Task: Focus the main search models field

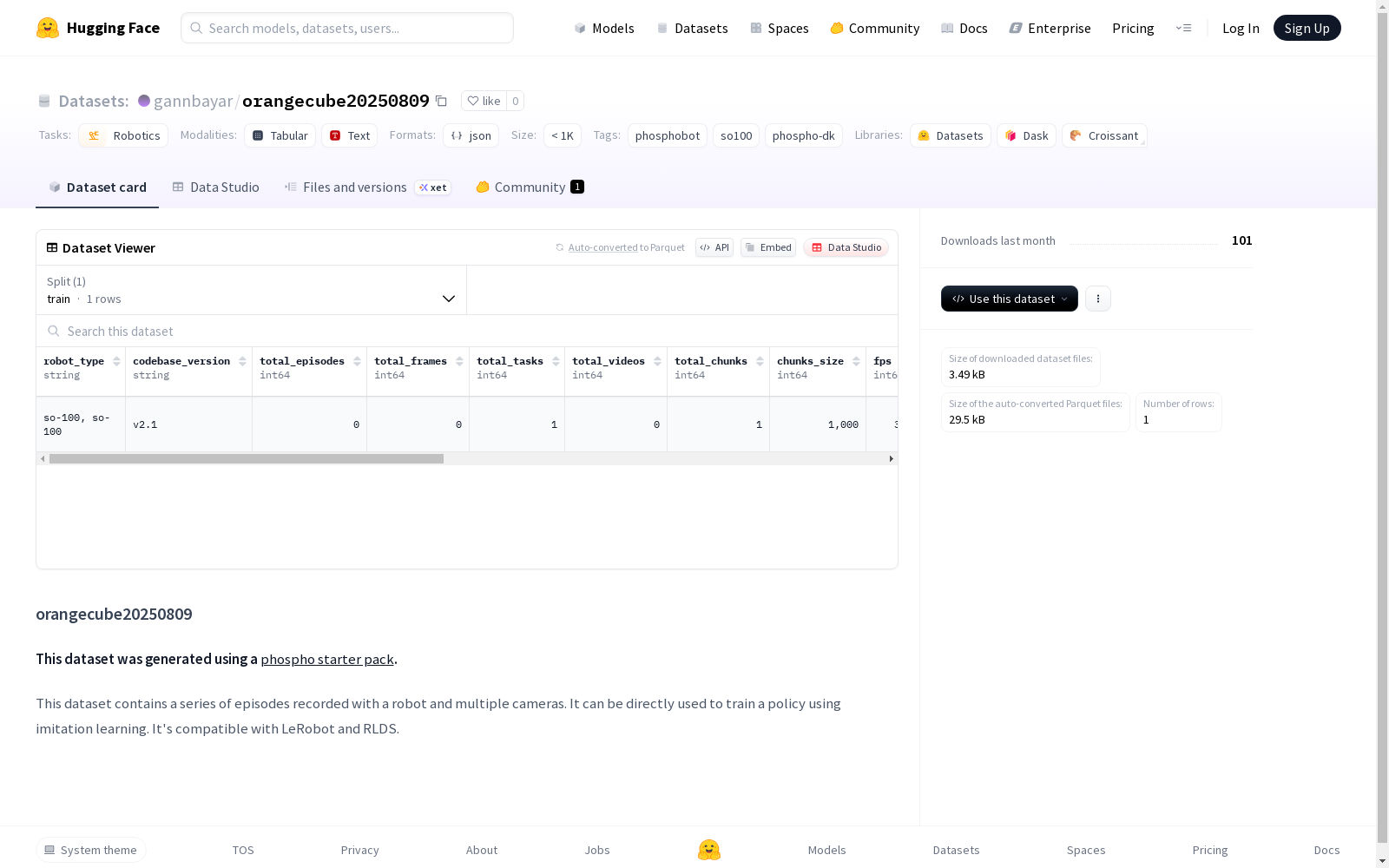Action: pyautogui.click(x=347, y=28)
